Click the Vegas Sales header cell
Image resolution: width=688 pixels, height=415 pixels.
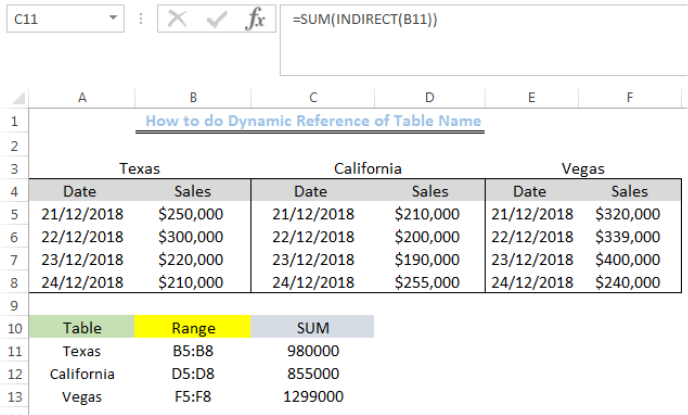tap(630, 191)
